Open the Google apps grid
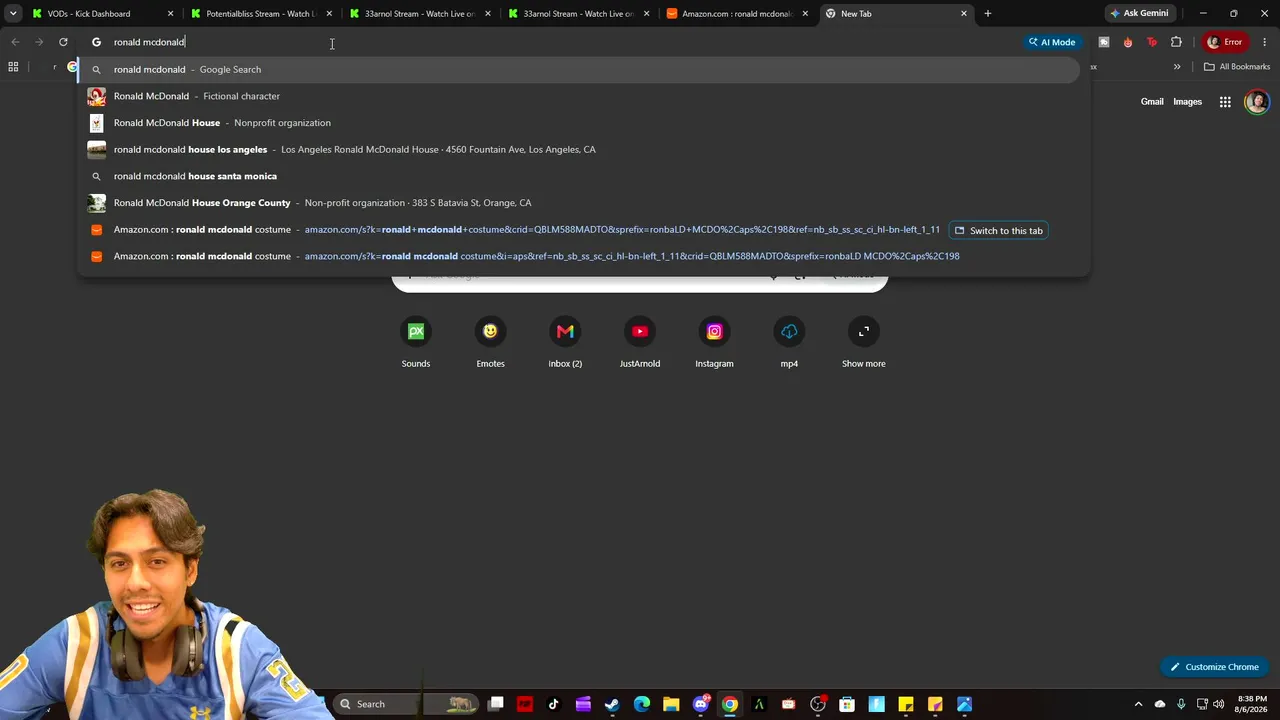Viewport: 1280px width, 720px height. (1225, 102)
